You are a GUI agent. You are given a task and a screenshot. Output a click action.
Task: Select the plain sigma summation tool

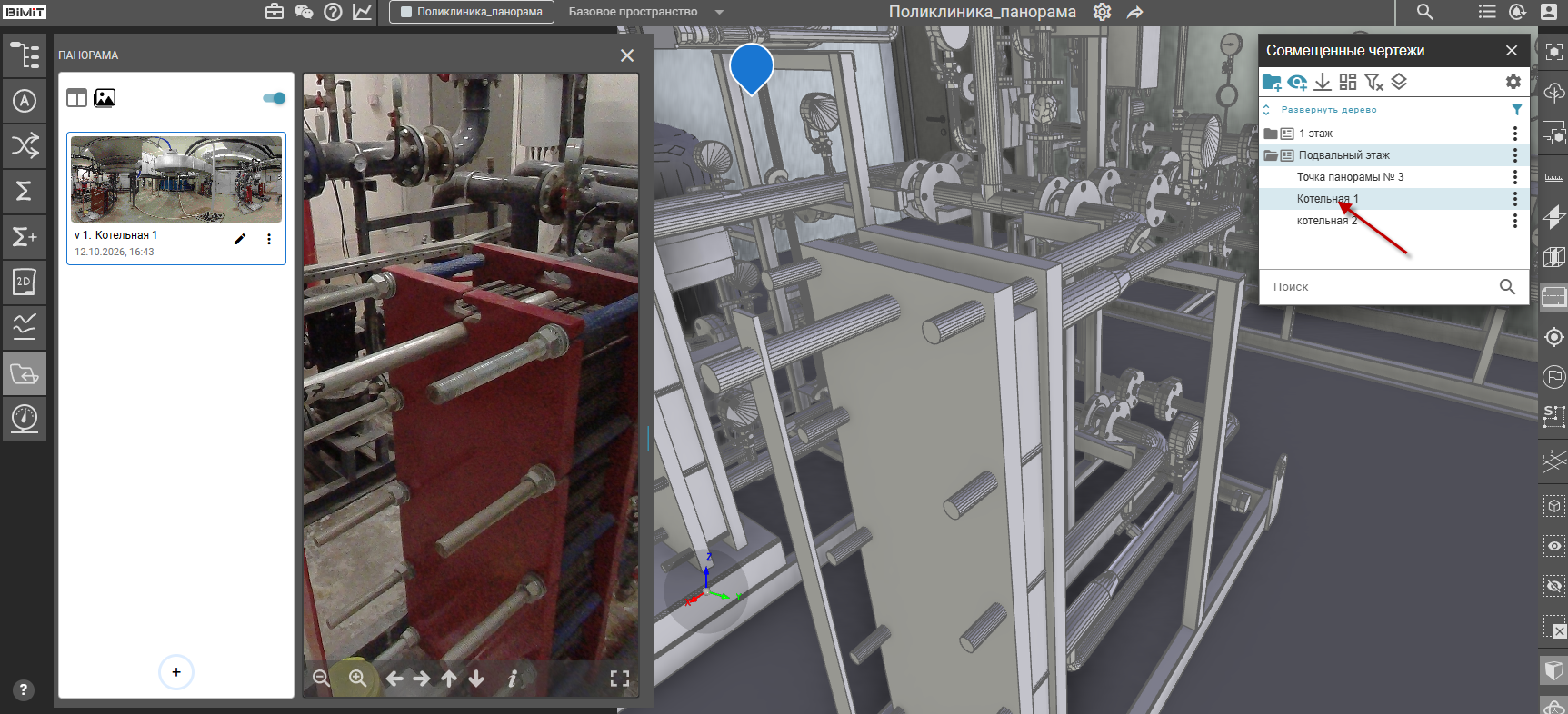coord(25,191)
